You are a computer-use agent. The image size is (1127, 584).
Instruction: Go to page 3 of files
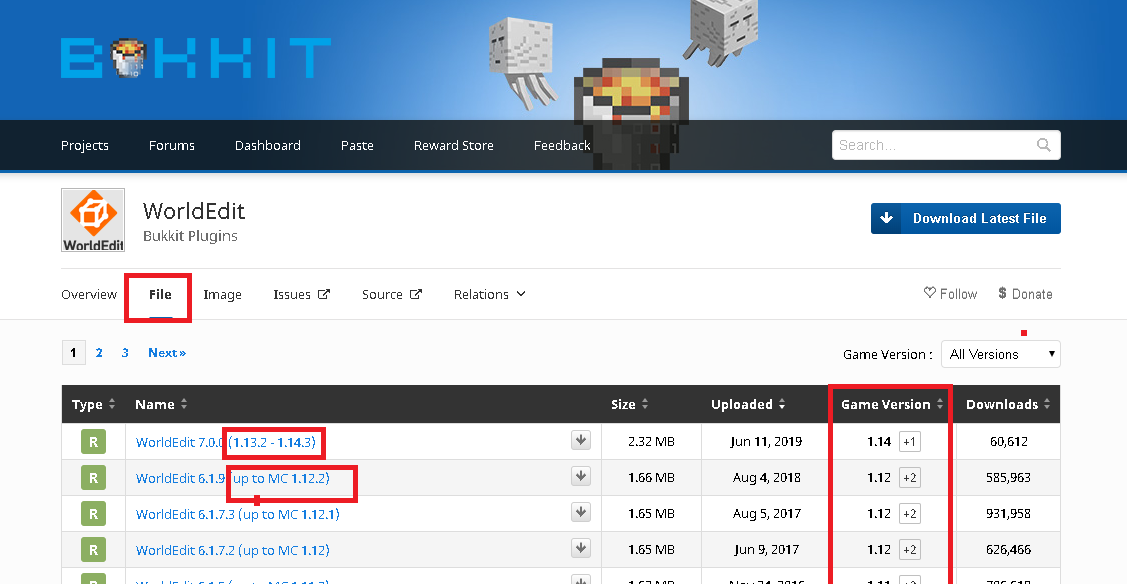(125, 353)
